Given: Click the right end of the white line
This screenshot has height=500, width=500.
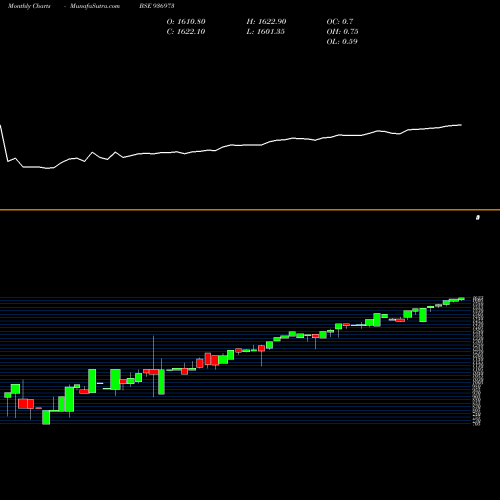Looking at the screenshot, I should point(461,125).
